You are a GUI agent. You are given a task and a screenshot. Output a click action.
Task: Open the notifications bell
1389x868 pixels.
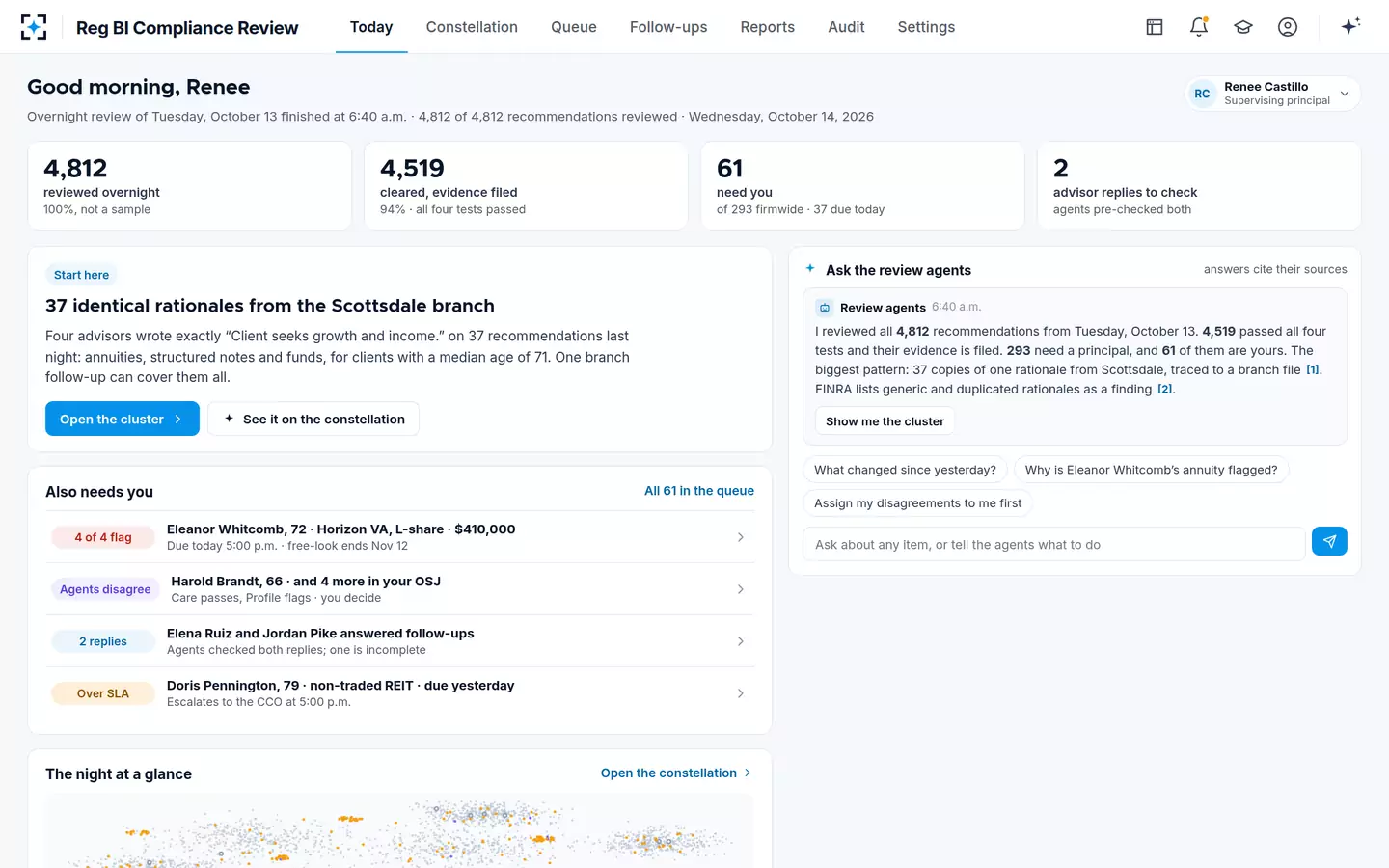[1199, 27]
